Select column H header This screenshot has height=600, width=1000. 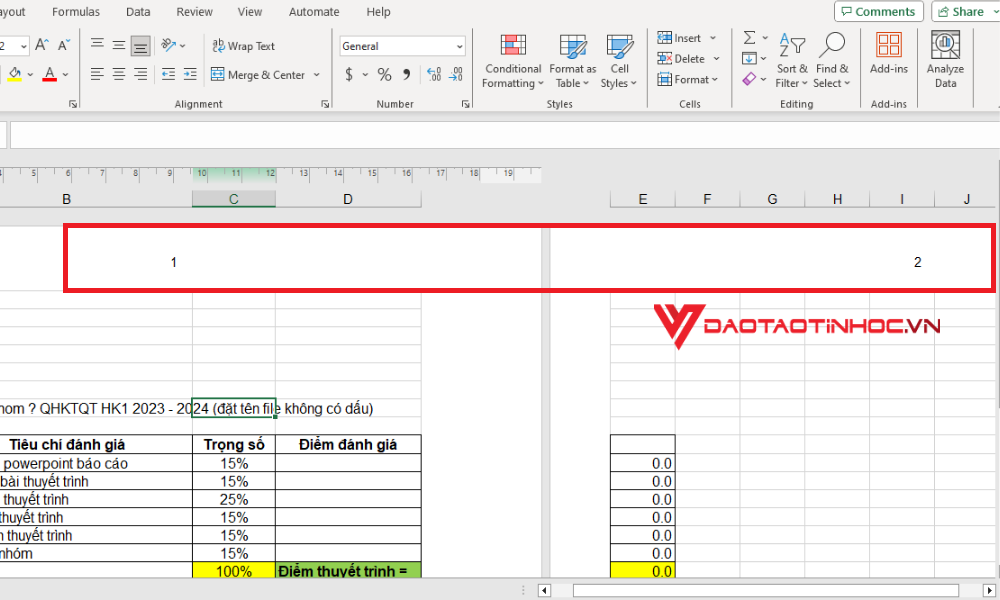837,199
